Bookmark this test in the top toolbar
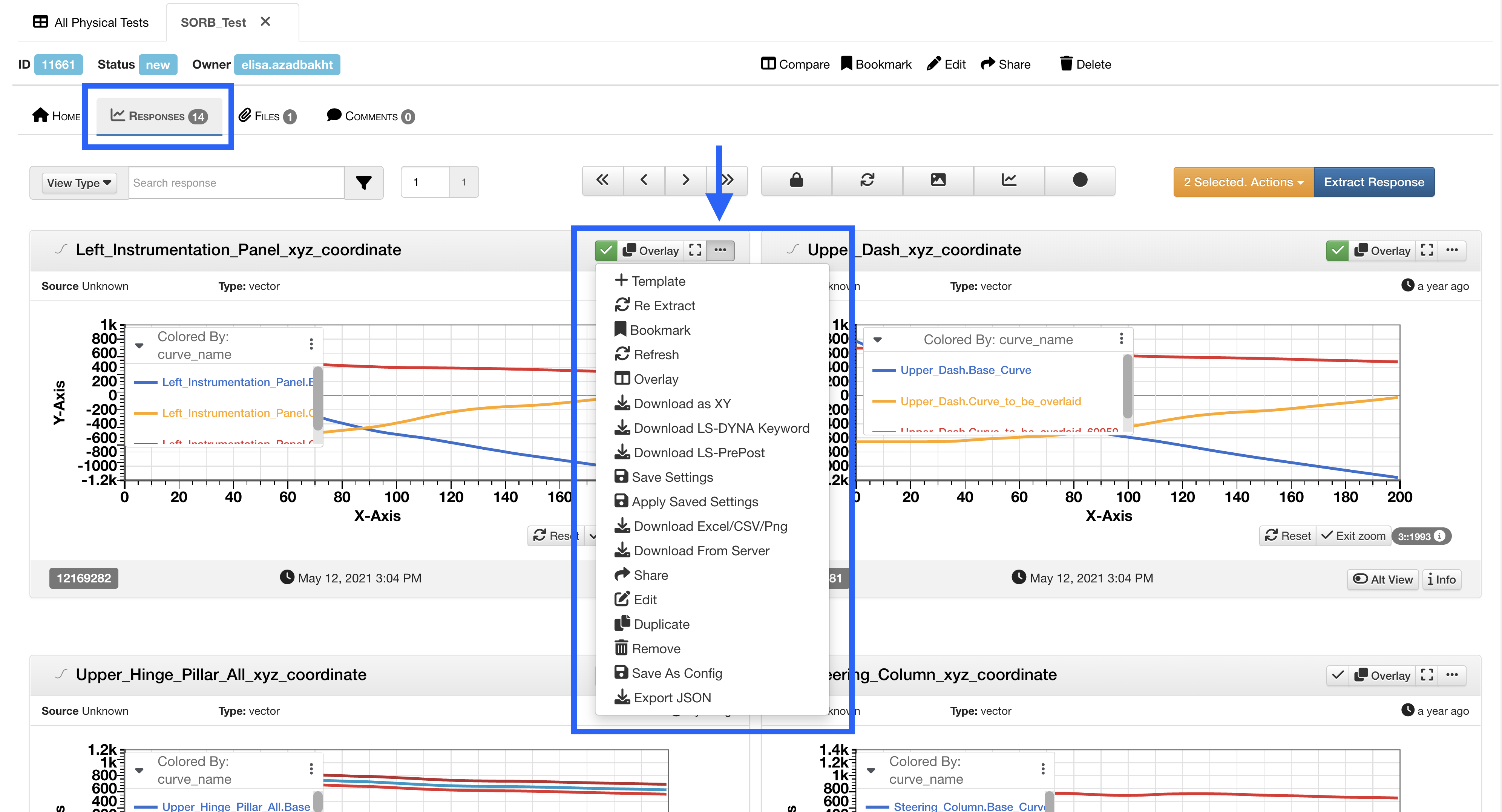1502x812 pixels. coord(876,64)
